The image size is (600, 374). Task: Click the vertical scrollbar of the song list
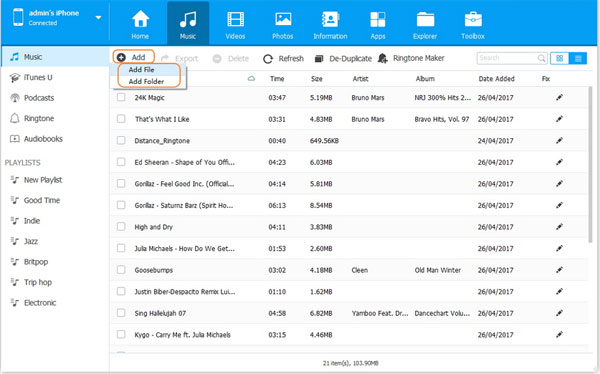tap(590, 165)
